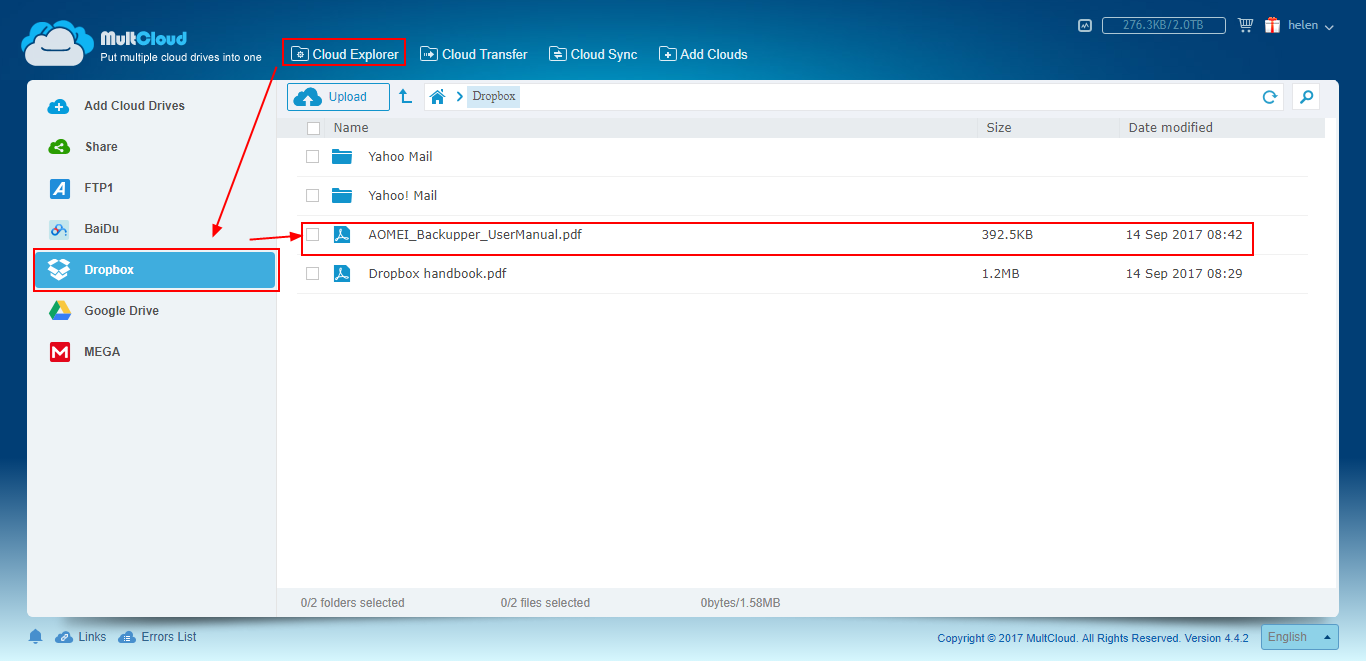Click the red gift box icon
1366x662 pixels.
tap(1272, 25)
